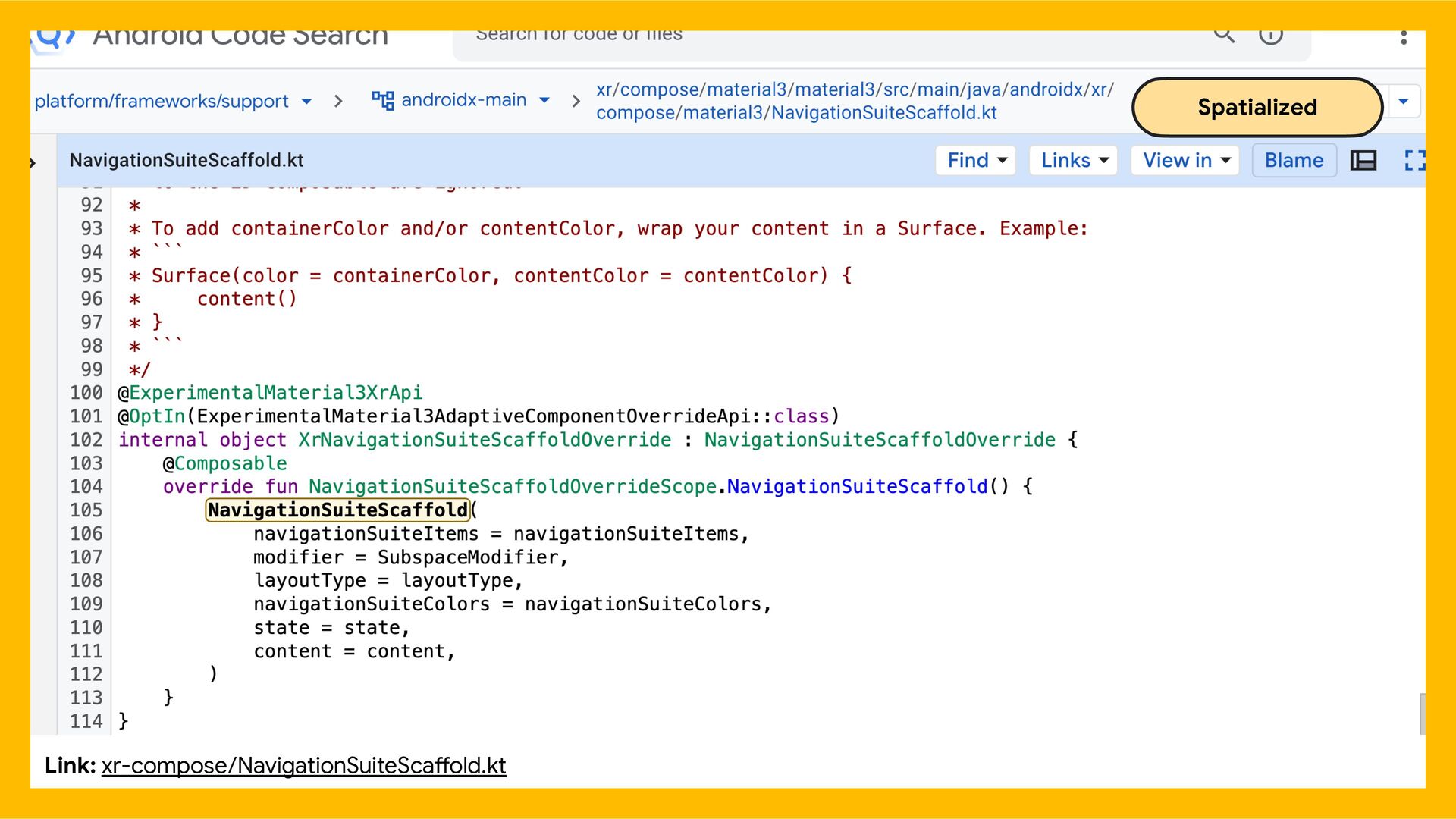Open the dropdown arrow beside Spatialized label
The width and height of the screenshot is (1456, 819).
(x=1404, y=102)
